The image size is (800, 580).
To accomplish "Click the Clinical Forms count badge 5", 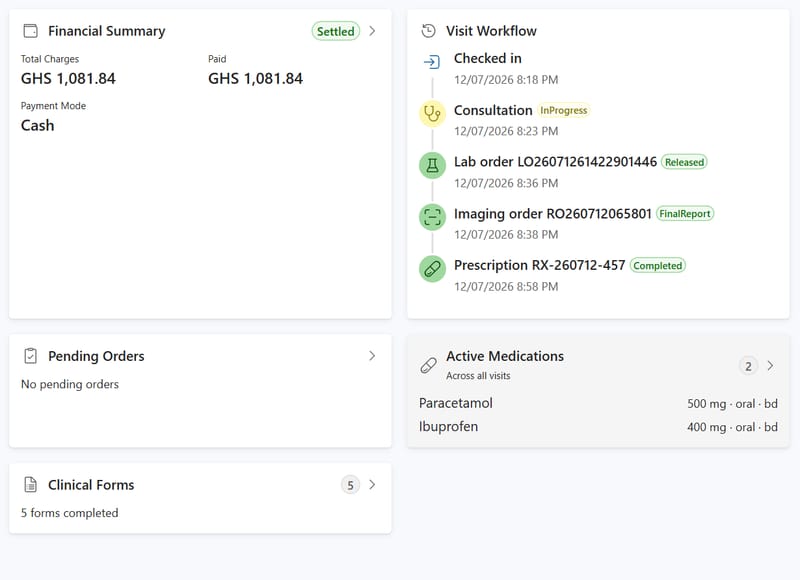I will click(x=350, y=485).
